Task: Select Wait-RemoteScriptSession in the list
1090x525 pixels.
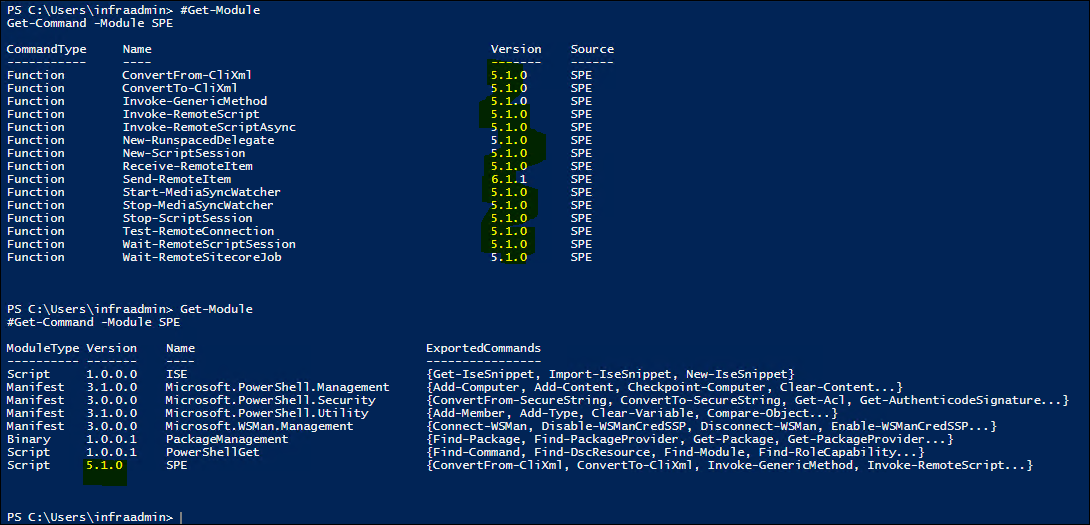Action: (x=209, y=244)
